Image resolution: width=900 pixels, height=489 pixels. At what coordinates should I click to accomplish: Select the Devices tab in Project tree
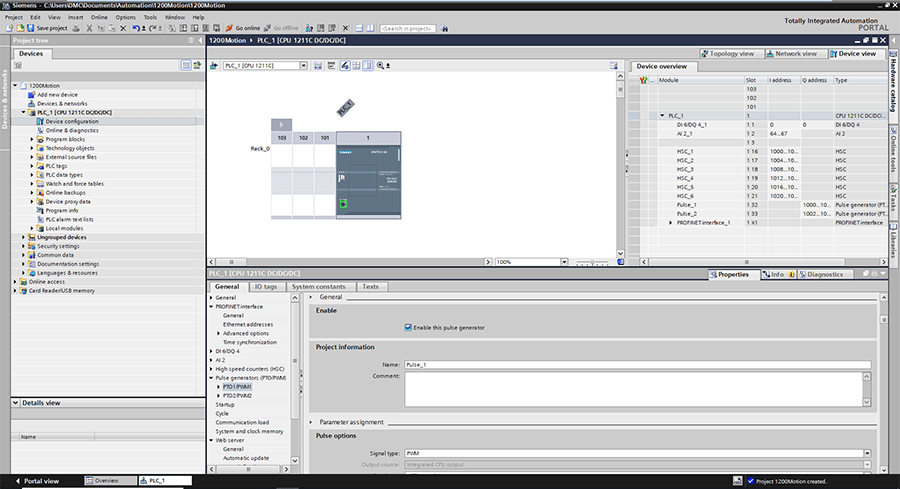point(31,53)
